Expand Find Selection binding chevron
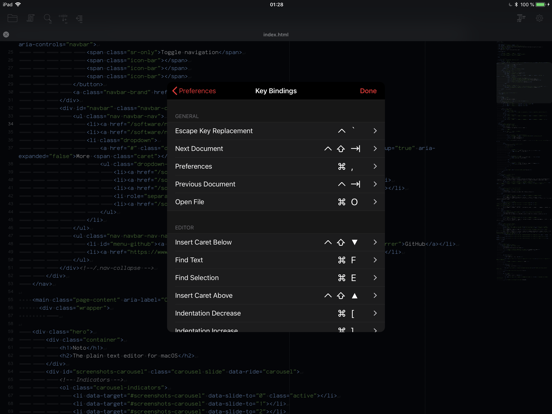 [375, 278]
